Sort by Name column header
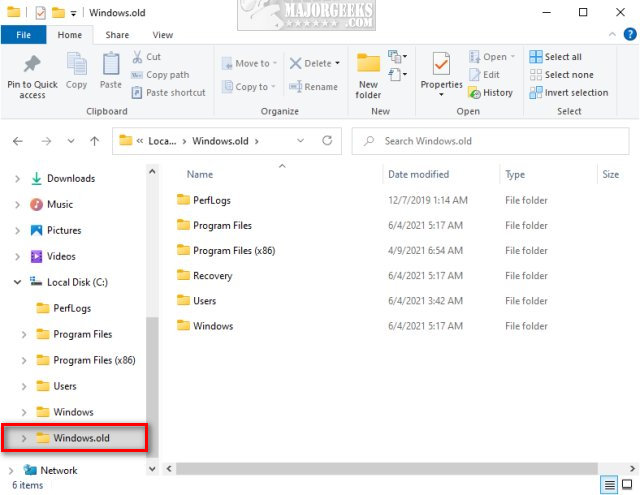 point(200,175)
